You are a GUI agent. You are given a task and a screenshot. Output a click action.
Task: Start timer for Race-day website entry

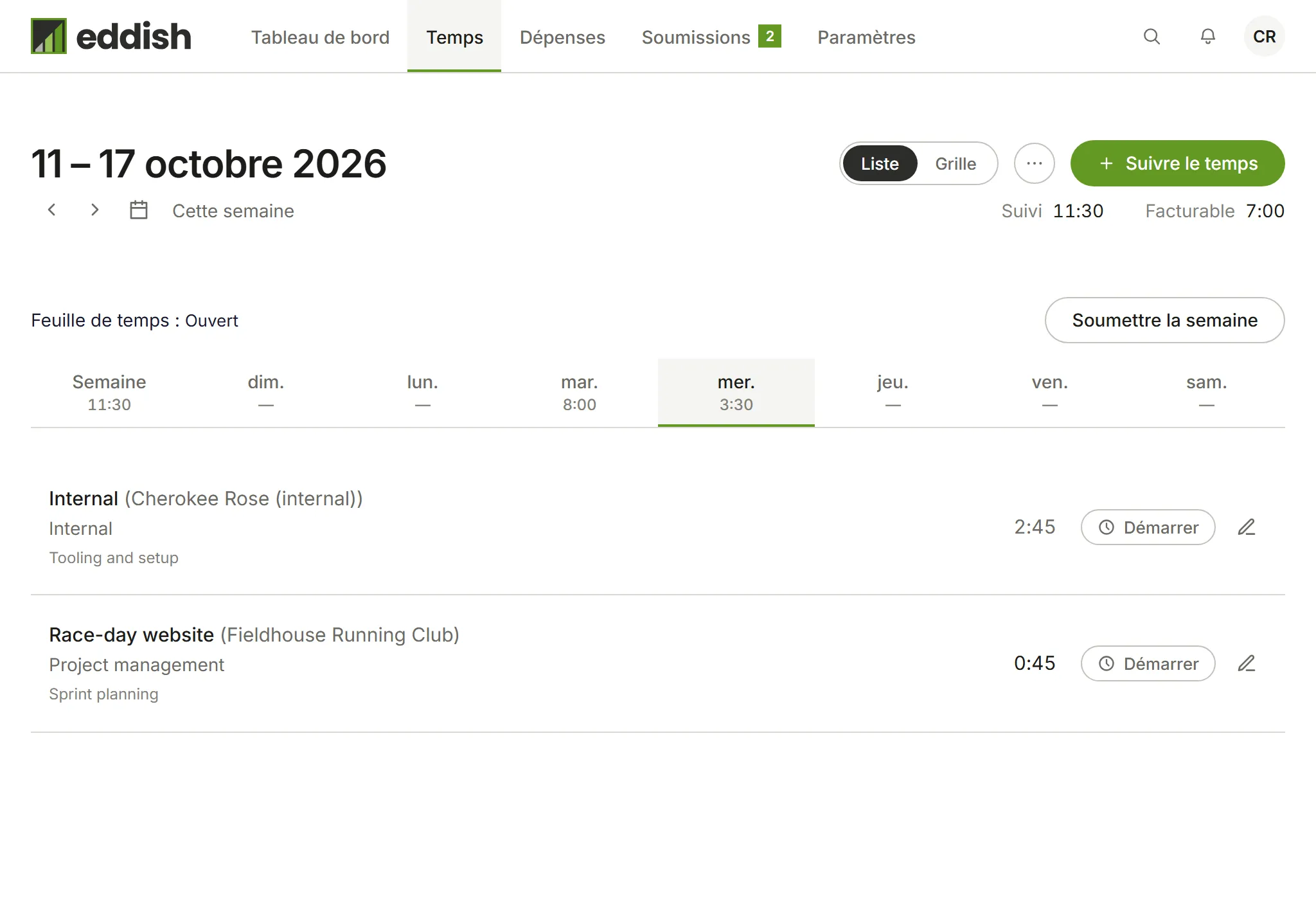pos(1148,663)
